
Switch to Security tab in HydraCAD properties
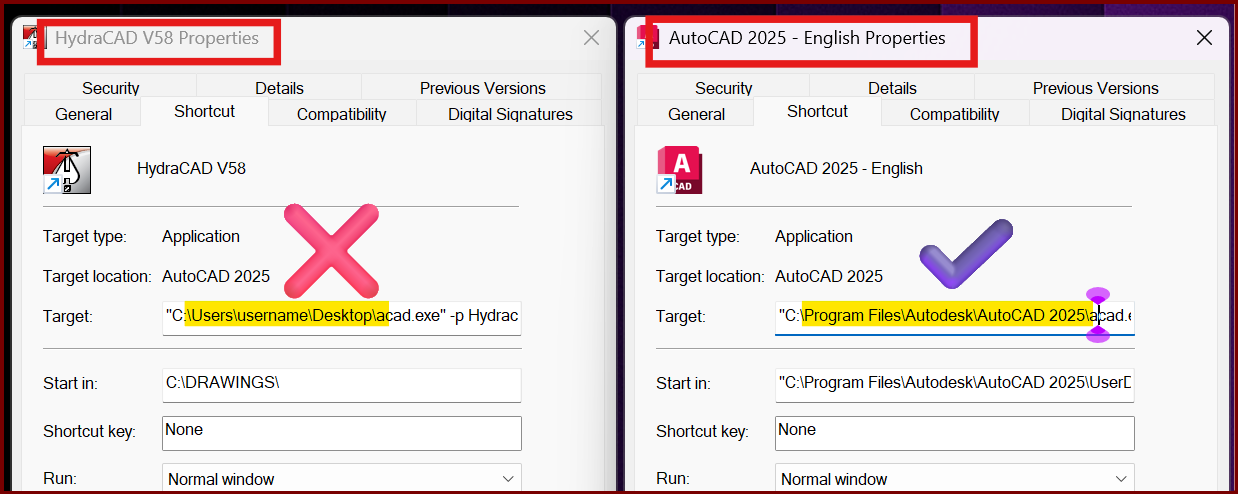click(x=110, y=88)
